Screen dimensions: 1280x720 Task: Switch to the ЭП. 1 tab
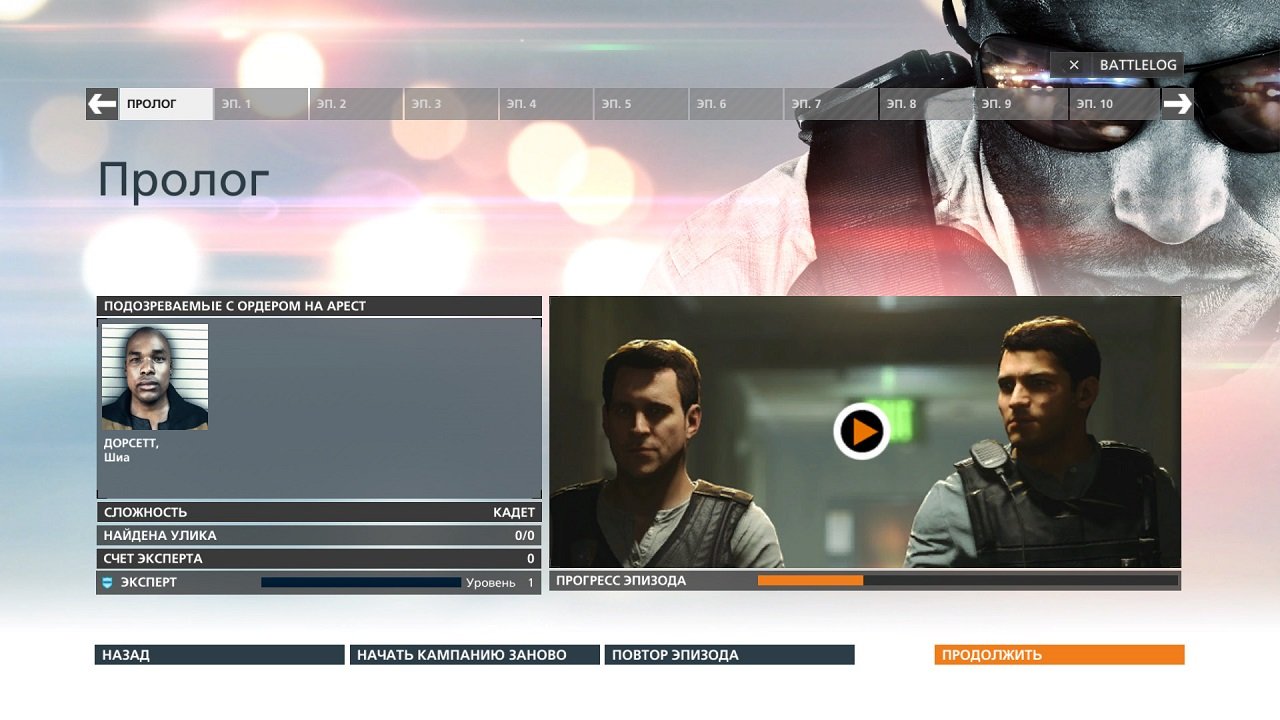(260, 103)
